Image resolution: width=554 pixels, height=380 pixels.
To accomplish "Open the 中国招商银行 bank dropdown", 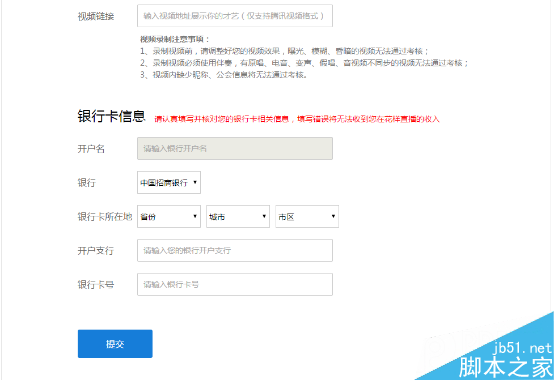I will tap(169, 183).
